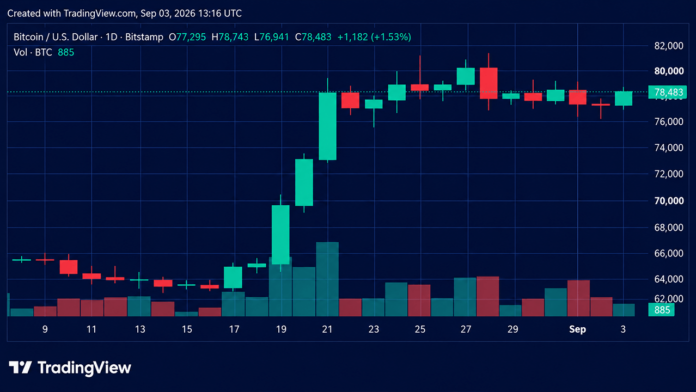Click the 80,000 price axis label

click(668, 71)
